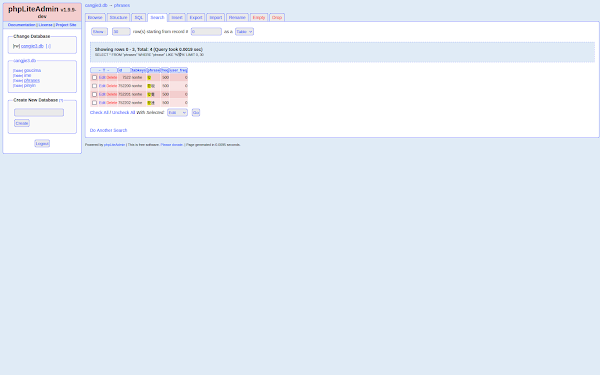Click the Go button for selected rows
Image resolution: width=600 pixels, height=375 pixels.
click(196, 112)
